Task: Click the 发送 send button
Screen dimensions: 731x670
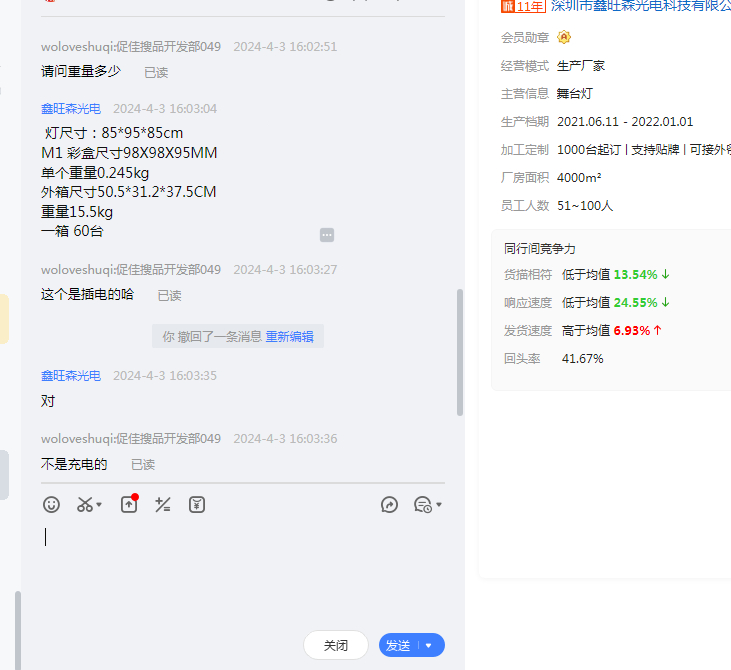Action: [399, 645]
